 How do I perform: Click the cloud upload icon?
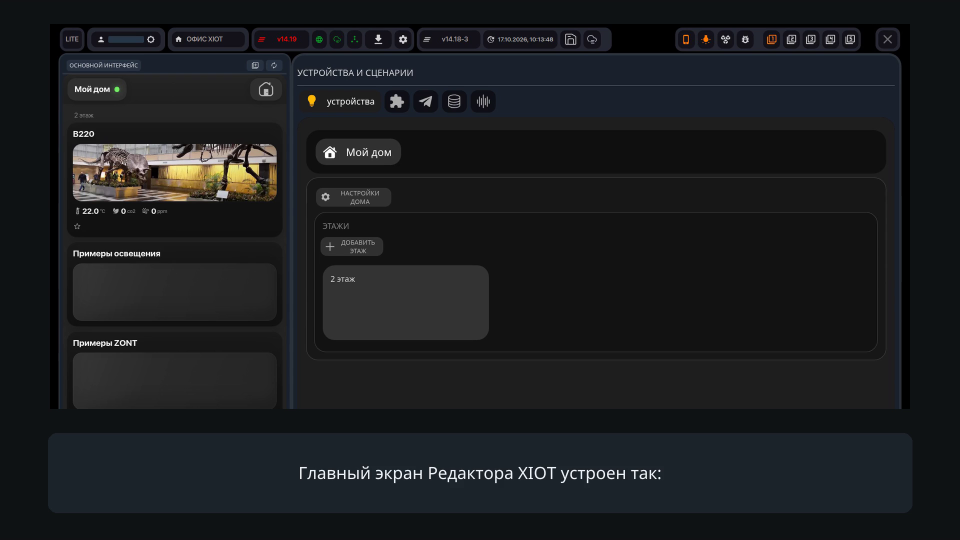click(x=592, y=39)
